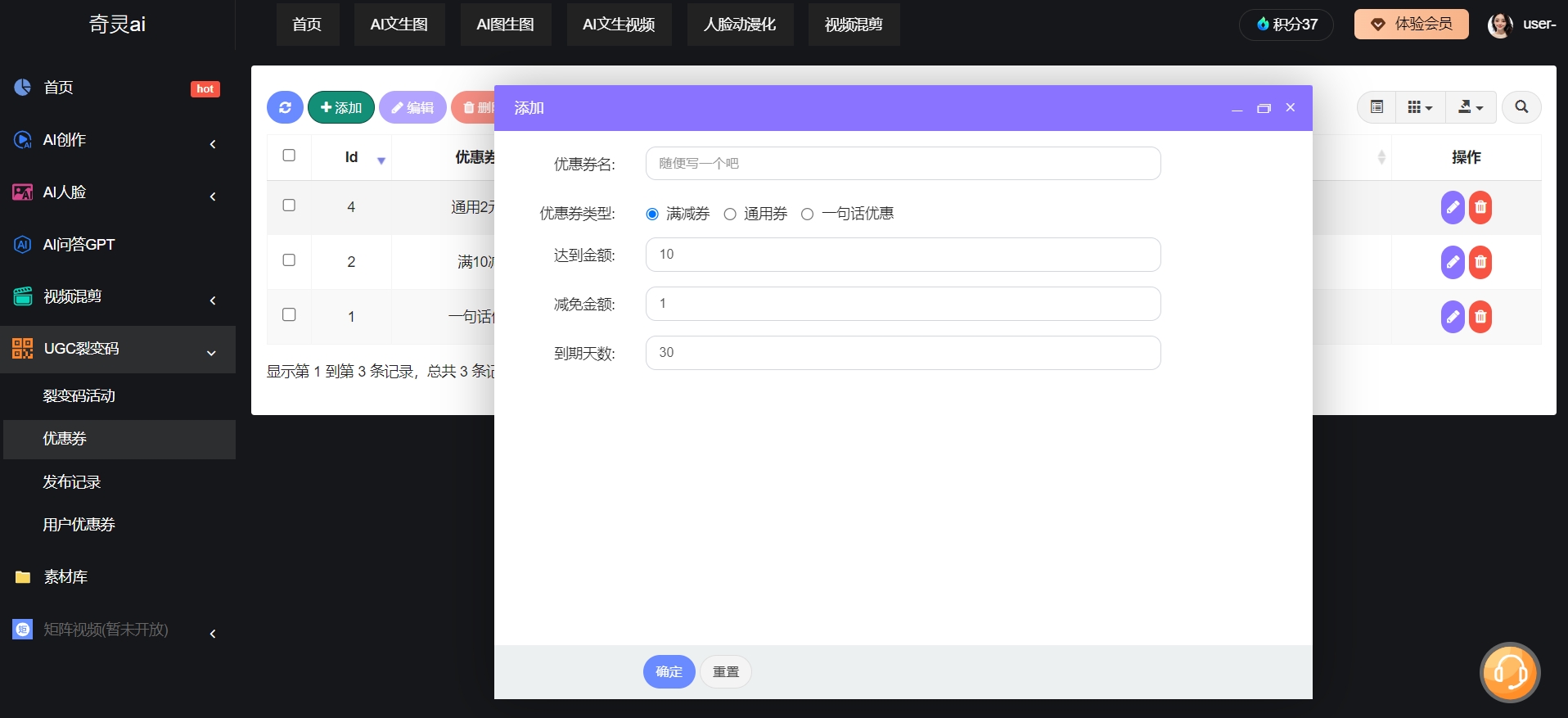Click the user avatar picture

[1499, 25]
